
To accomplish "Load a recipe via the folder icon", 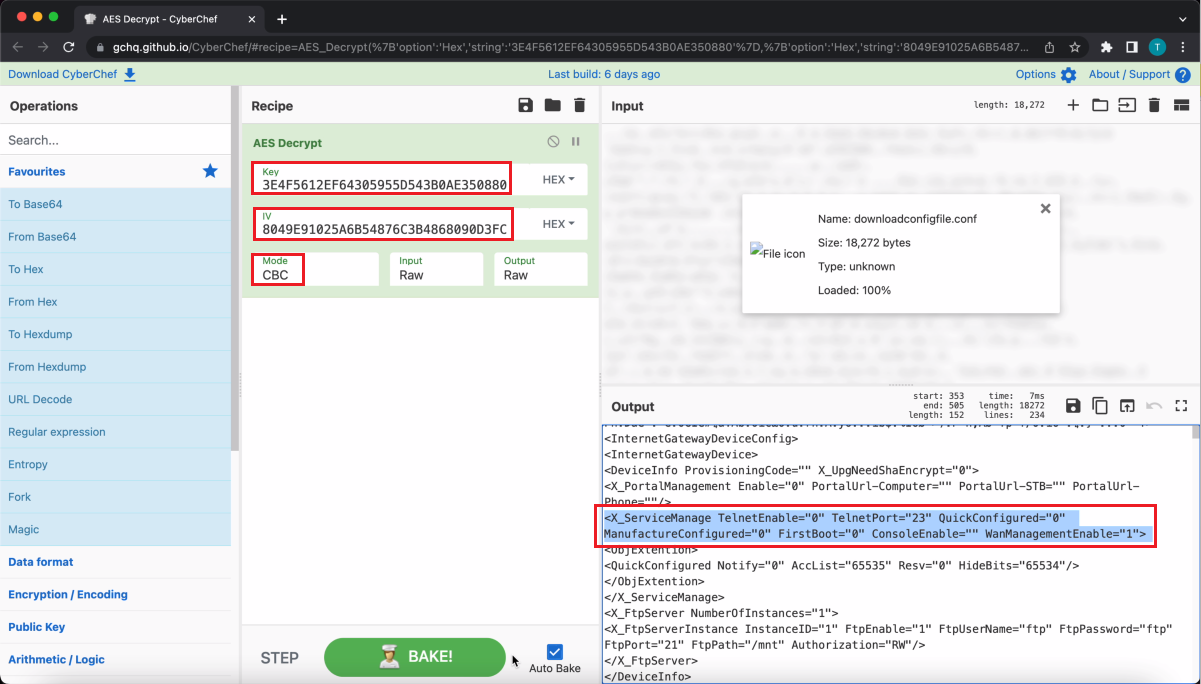I will click(x=552, y=105).
